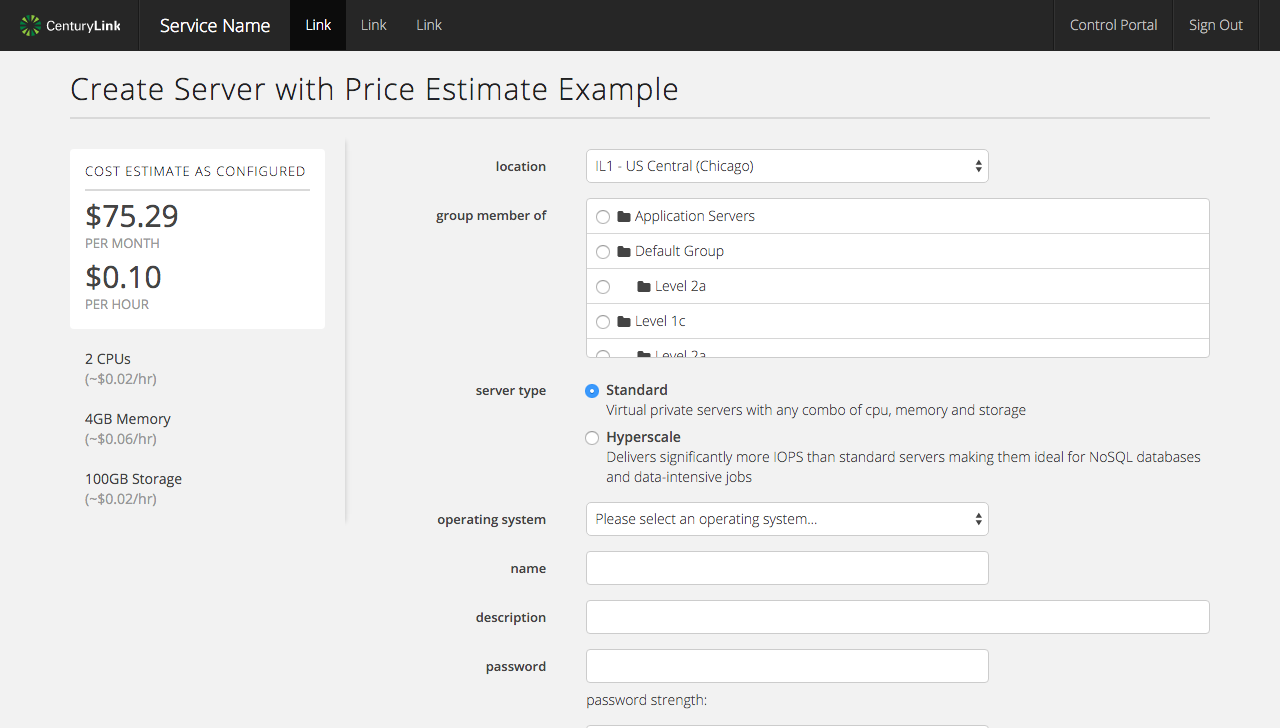Click the Default Group label
Screen dimensions: 1280x728
click(679, 251)
